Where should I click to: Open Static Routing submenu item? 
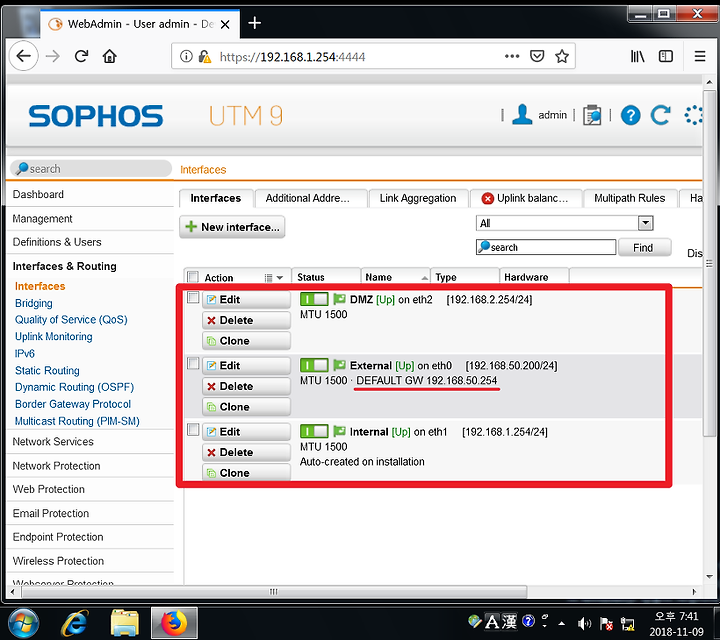(47, 371)
